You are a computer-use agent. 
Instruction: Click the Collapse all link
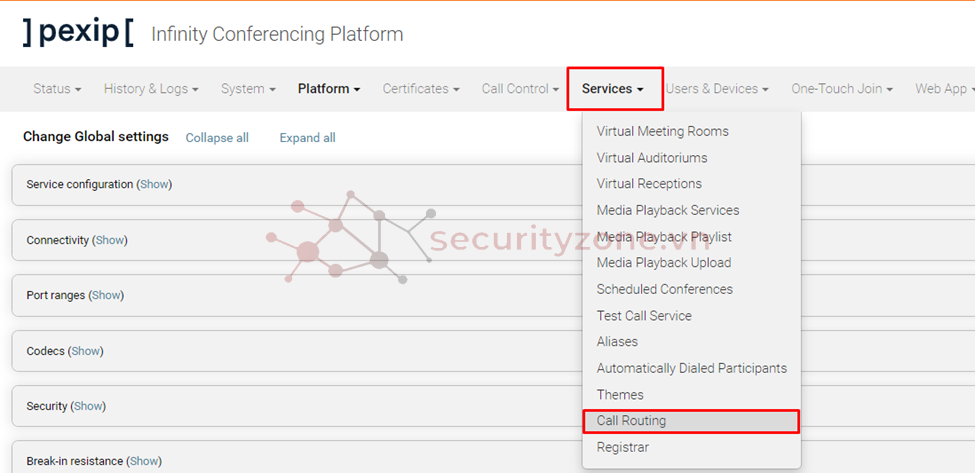[217, 138]
